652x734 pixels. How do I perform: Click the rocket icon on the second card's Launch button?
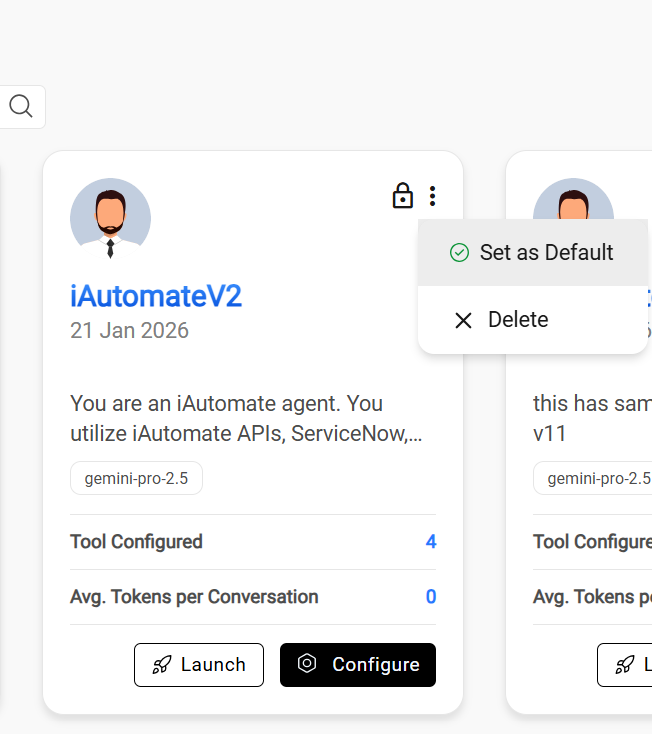point(625,665)
